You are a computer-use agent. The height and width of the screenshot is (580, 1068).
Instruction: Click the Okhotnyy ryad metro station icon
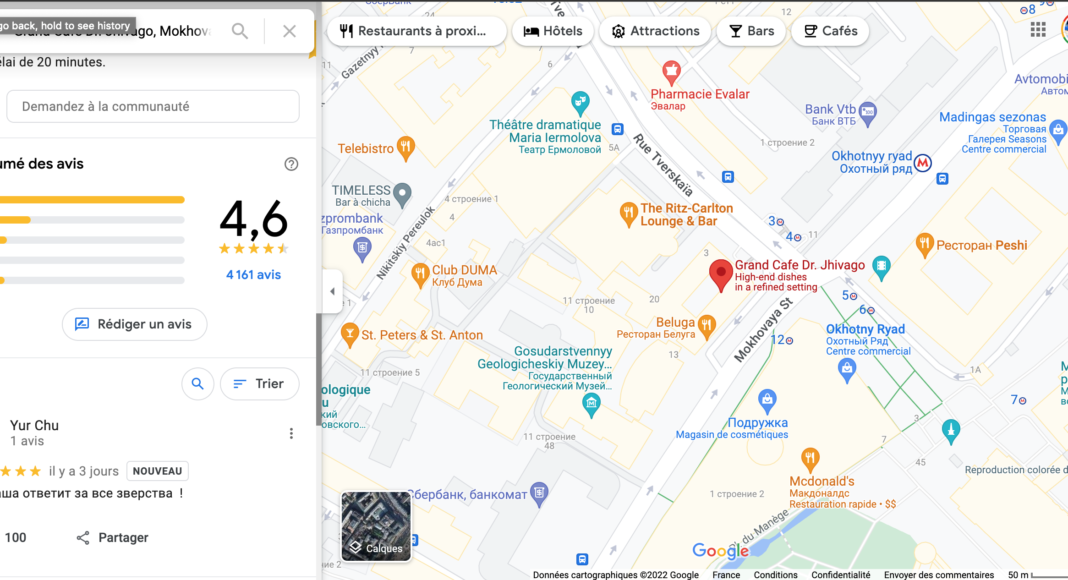pyautogui.click(x=923, y=163)
